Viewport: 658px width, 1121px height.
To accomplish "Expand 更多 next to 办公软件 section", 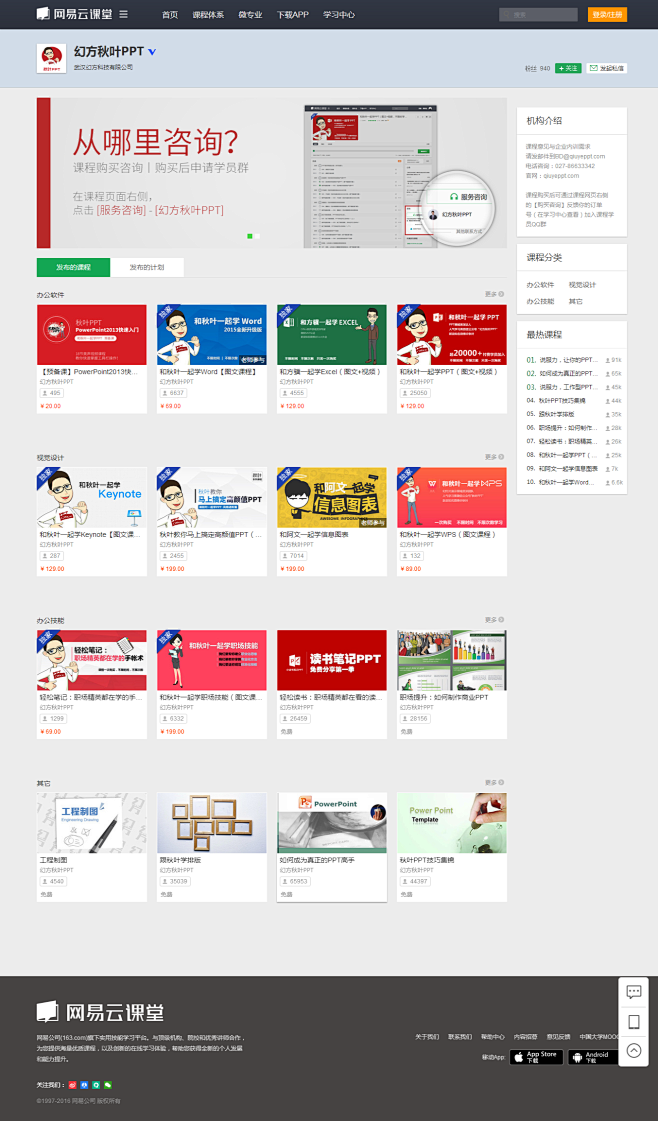I will pyautogui.click(x=492, y=294).
